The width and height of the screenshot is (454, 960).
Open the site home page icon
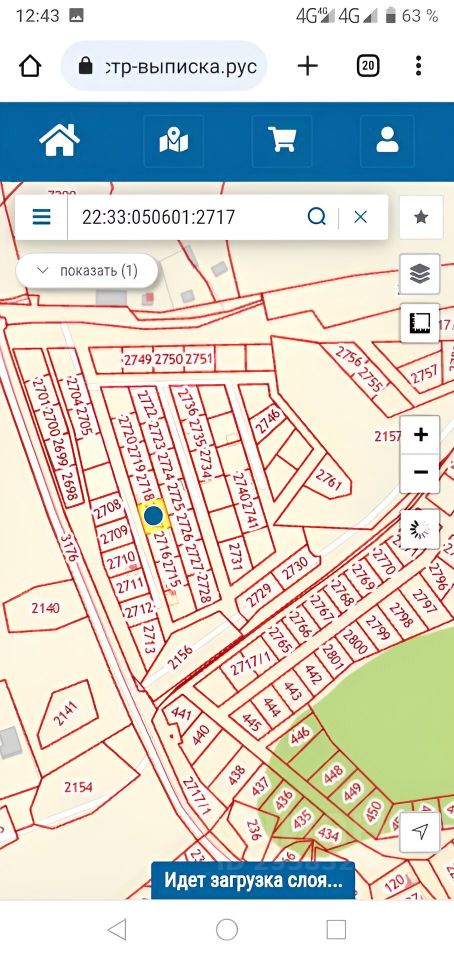pyautogui.click(x=59, y=140)
